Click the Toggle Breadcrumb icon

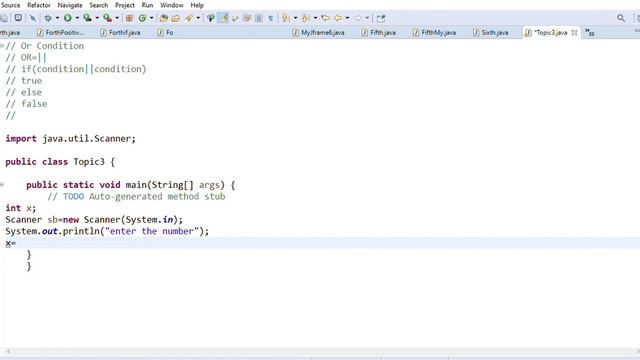(x=211, y=18)
